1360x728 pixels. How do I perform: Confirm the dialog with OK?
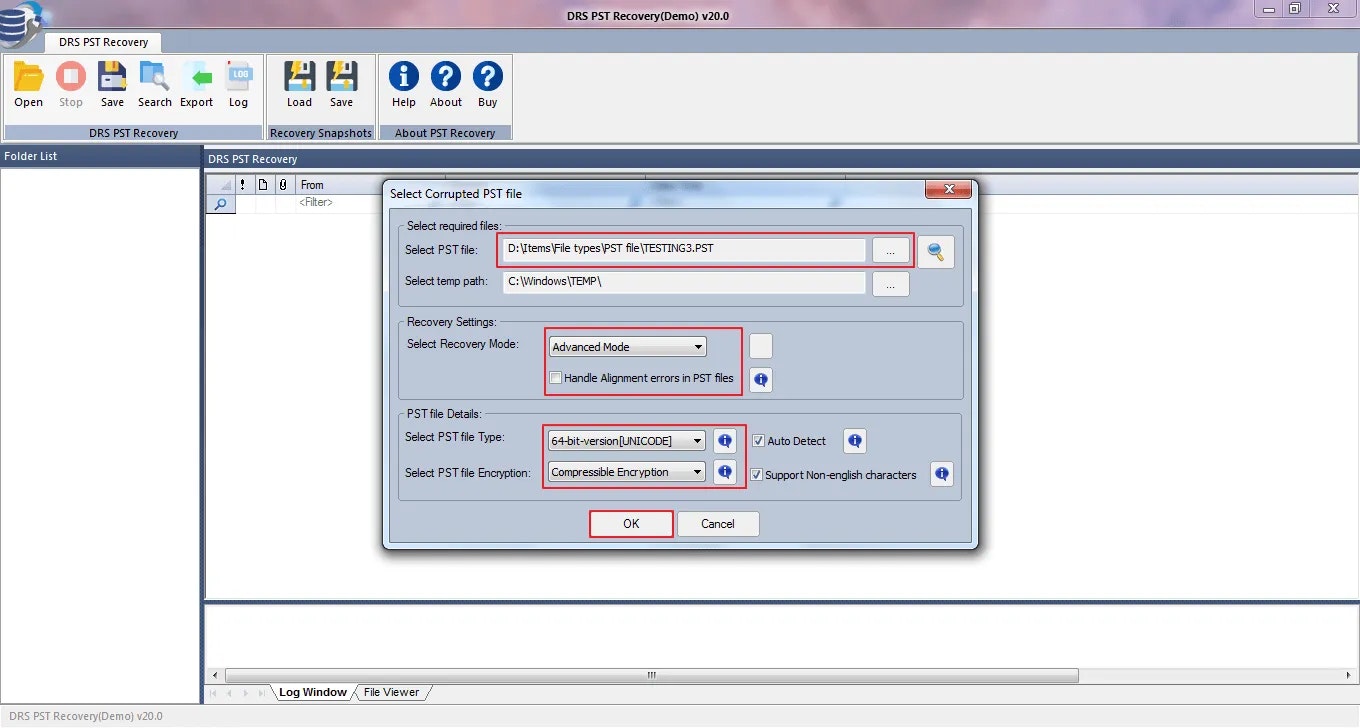[631, 524]
